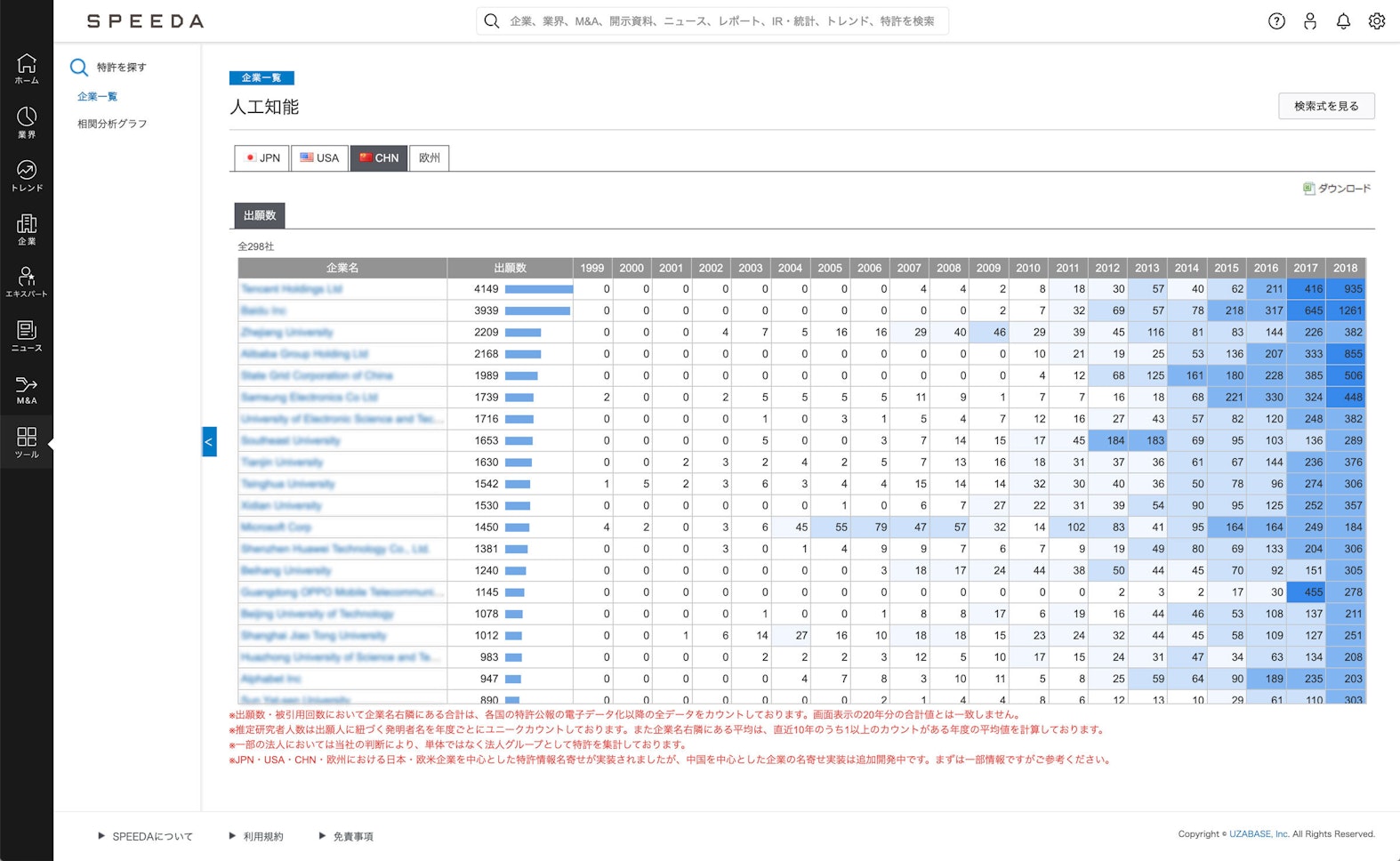
Task: Switch to the JPN tab
Action: click(x=262, y=158)
